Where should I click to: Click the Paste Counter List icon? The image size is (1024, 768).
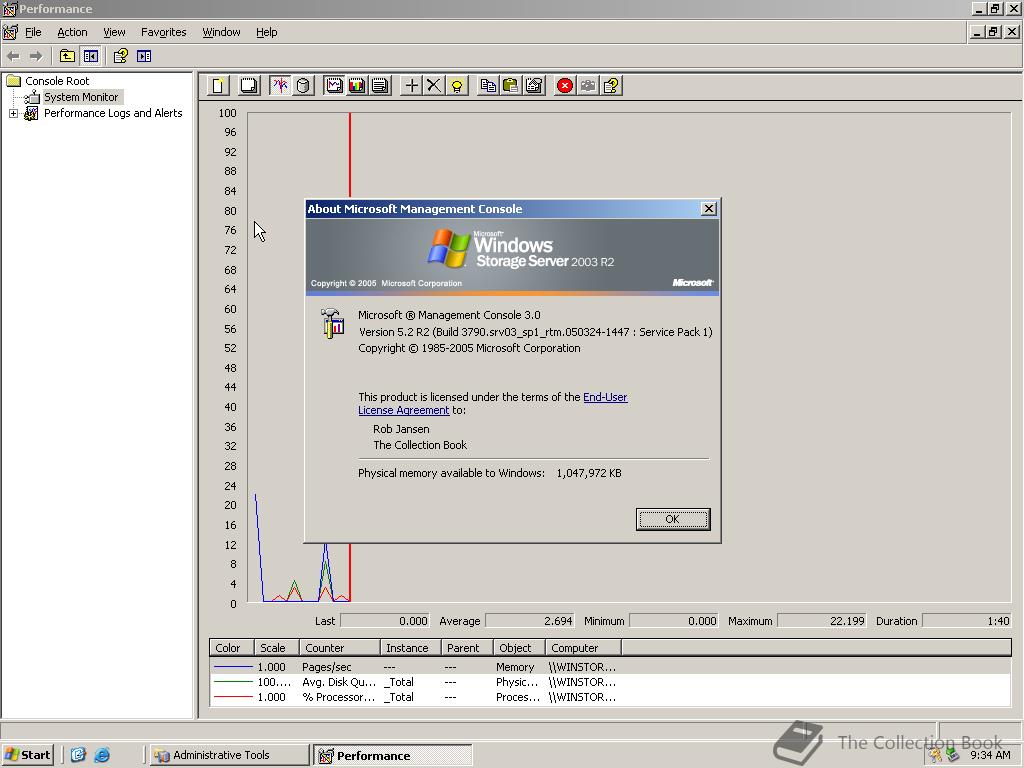point(511,86)
